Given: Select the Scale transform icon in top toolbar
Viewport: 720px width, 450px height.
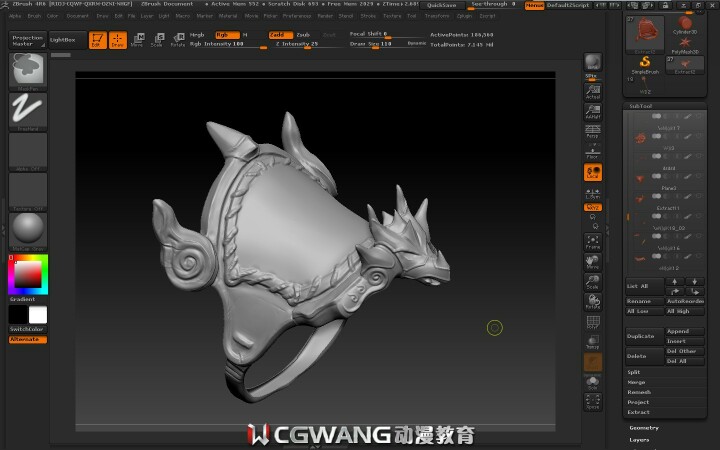Looking at the screenshot, I should point(157,40).
